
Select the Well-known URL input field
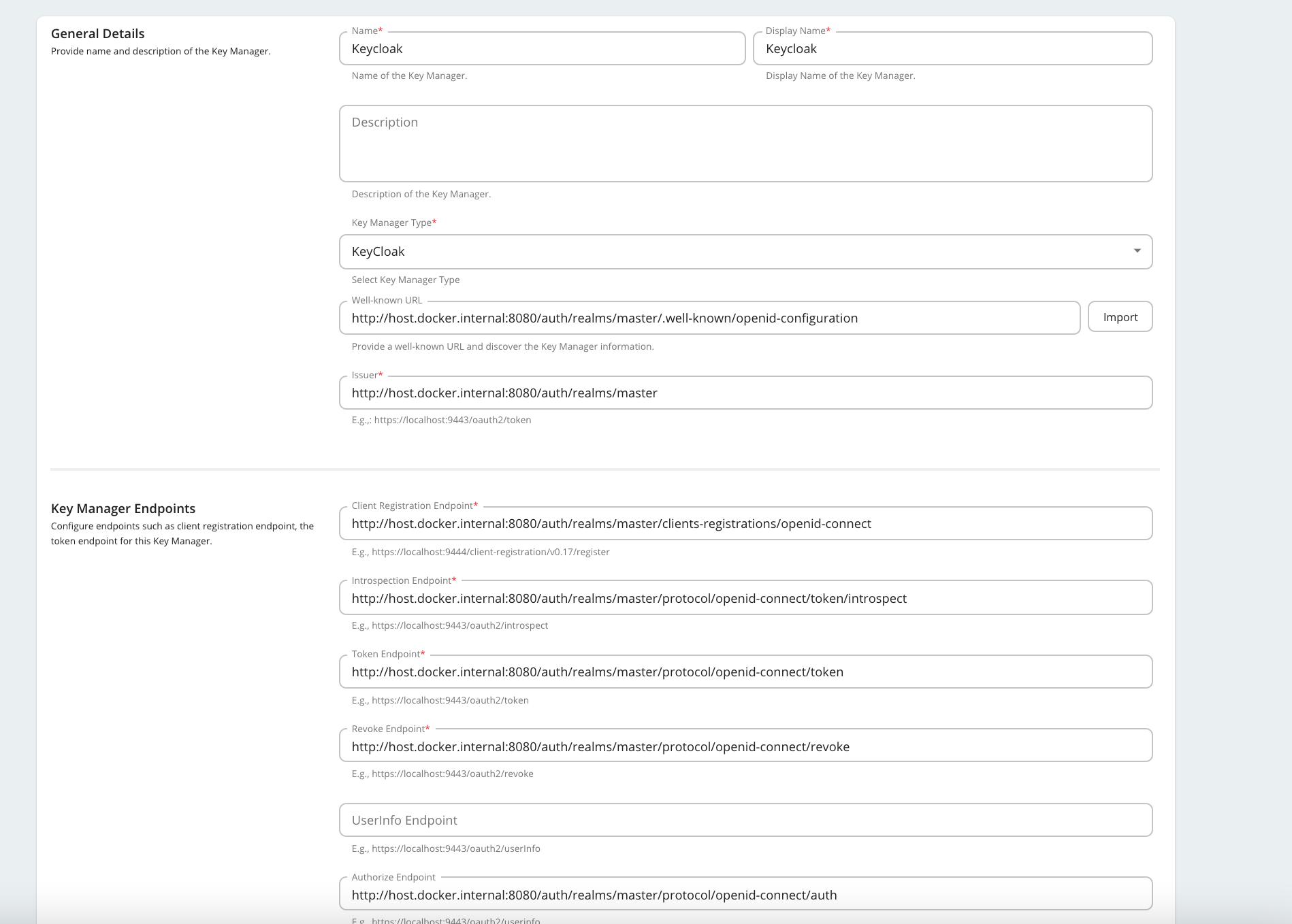pyautogui.click(x=708, y=317)
